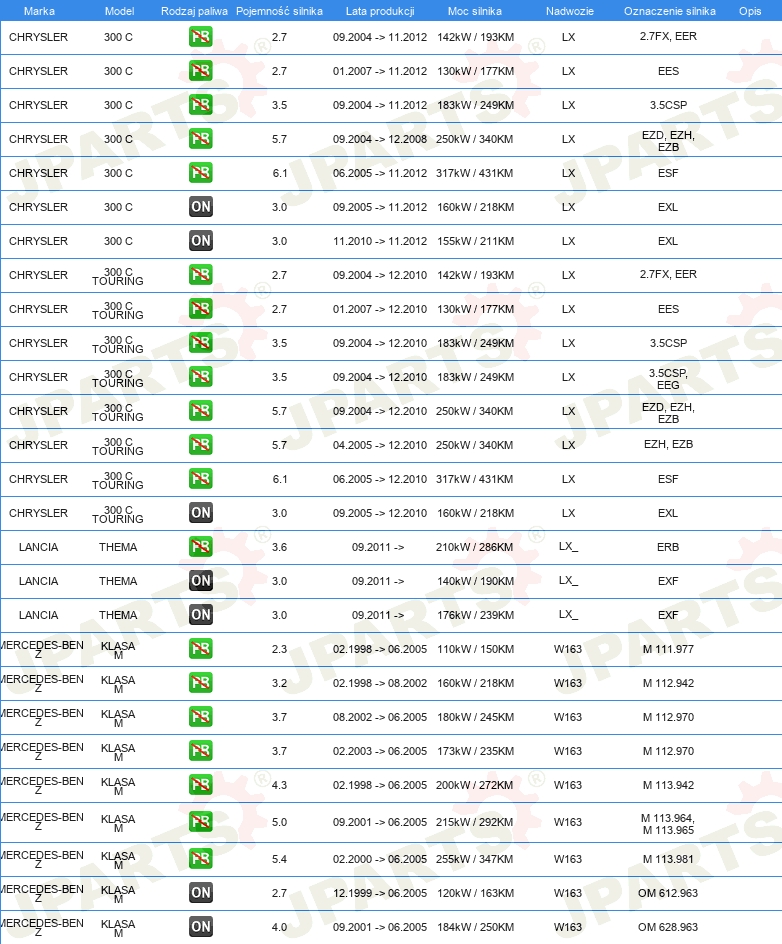Click petrol icon in Chrysler 300 C 142kW row
The image size is (782, 944).
pos(200,37)
